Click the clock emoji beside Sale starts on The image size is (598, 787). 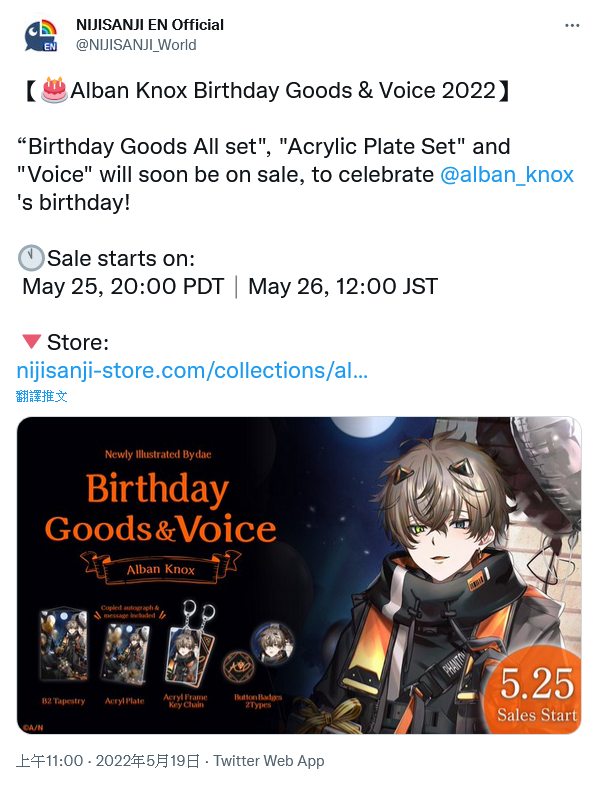coord(31,258)
